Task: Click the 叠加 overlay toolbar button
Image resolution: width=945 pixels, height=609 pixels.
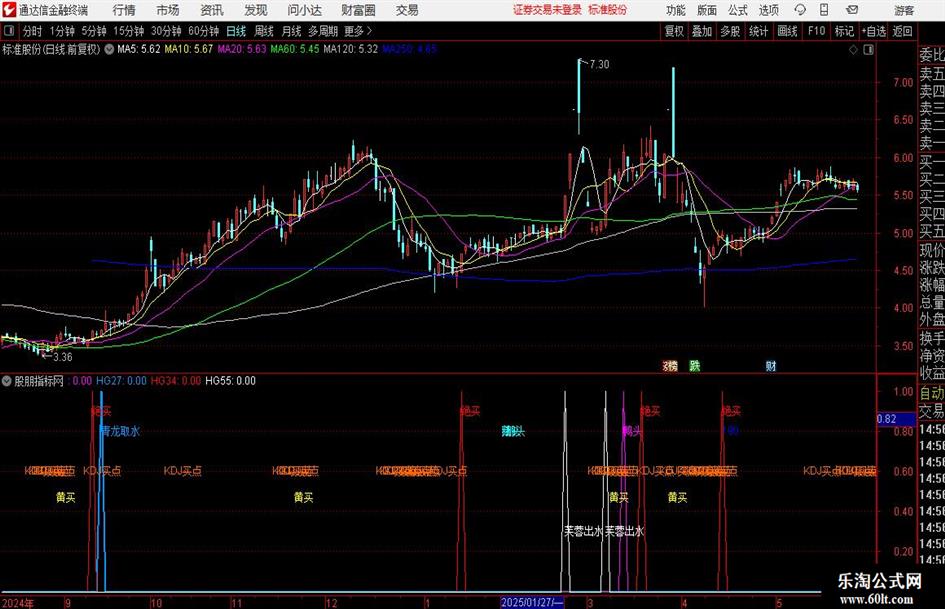Action: [x=702, y=31]
